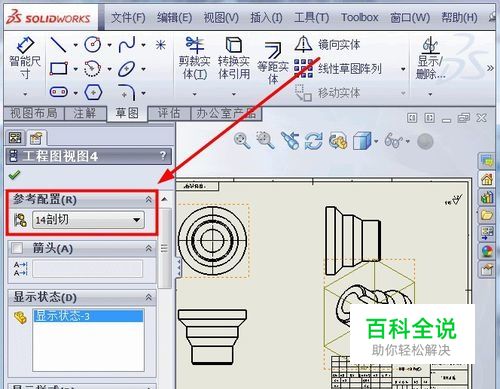The width and height of the screenshot is (500, 389).
Task: Select the Point (asterisk) sketch tool
Action: tap(161, 44)
